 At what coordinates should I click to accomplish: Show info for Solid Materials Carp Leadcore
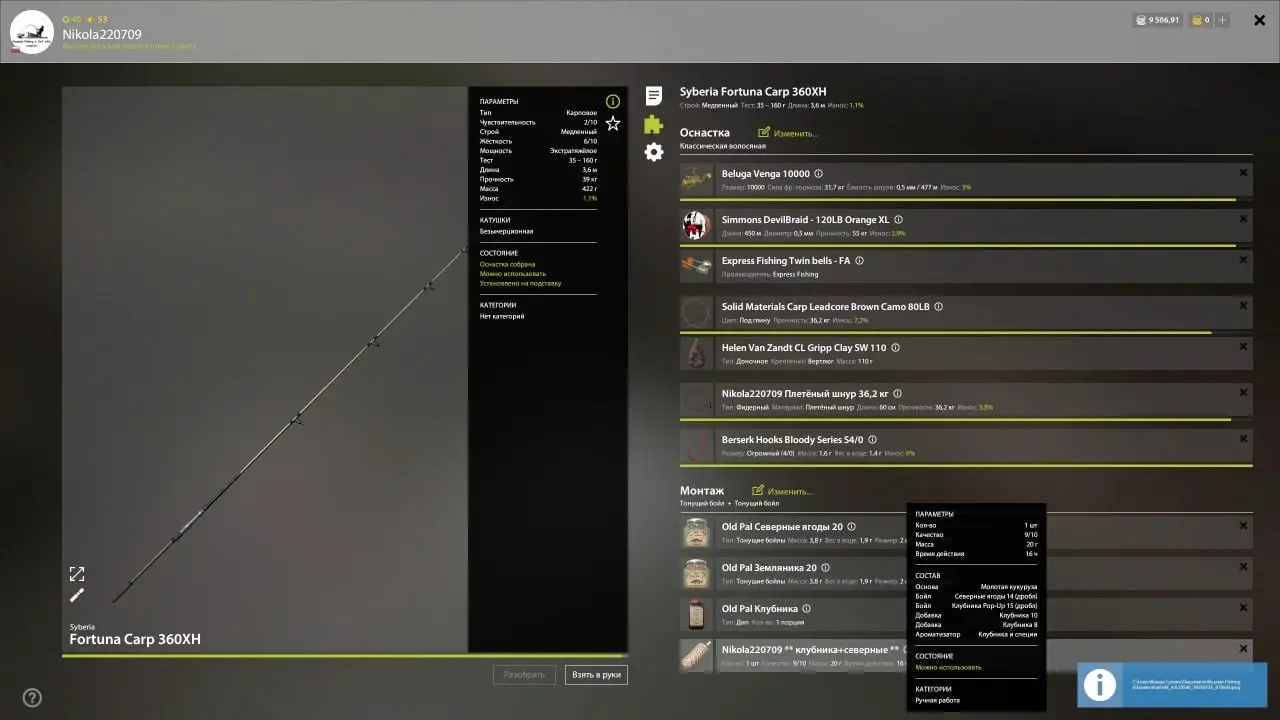[x=938, y=307]
